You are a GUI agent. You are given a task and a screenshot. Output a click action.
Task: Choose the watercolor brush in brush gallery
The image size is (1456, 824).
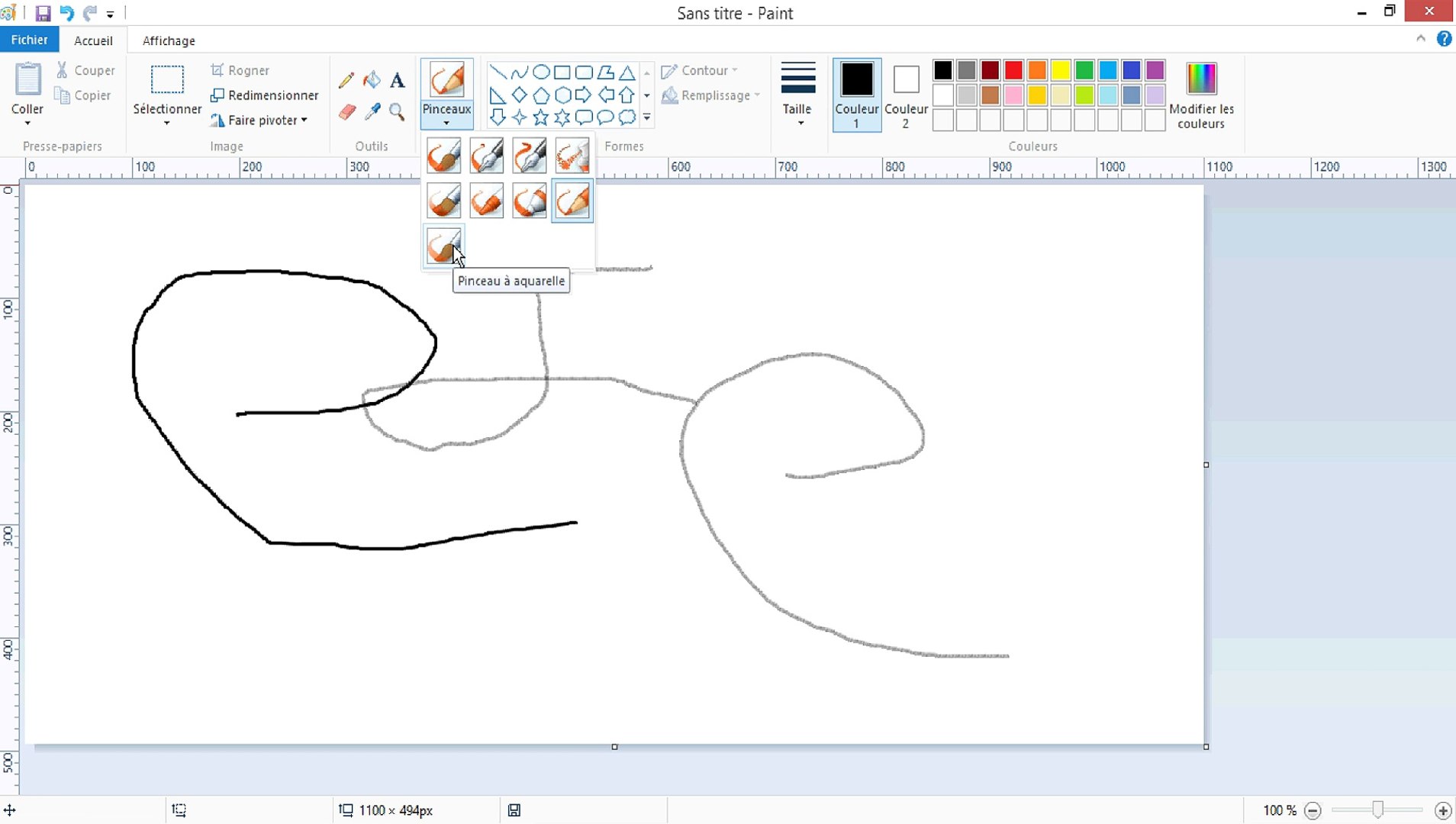click(444, 246)
